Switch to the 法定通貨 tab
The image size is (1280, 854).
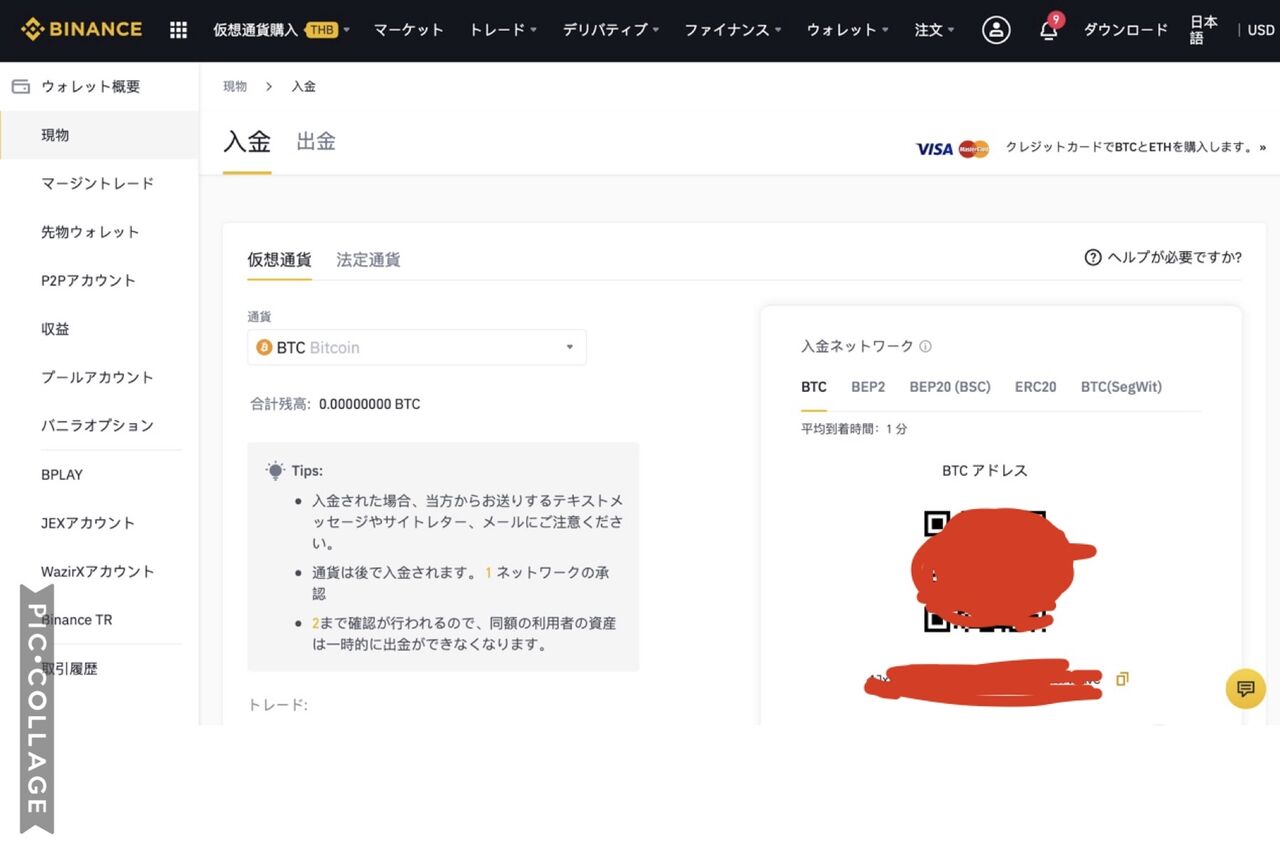(x=368, y=259)
